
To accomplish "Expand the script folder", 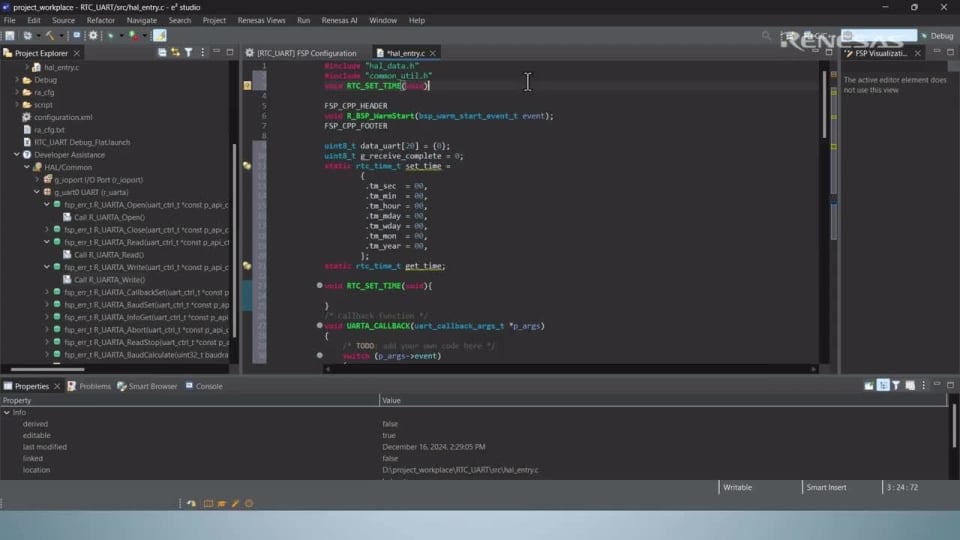I will 17,105.
